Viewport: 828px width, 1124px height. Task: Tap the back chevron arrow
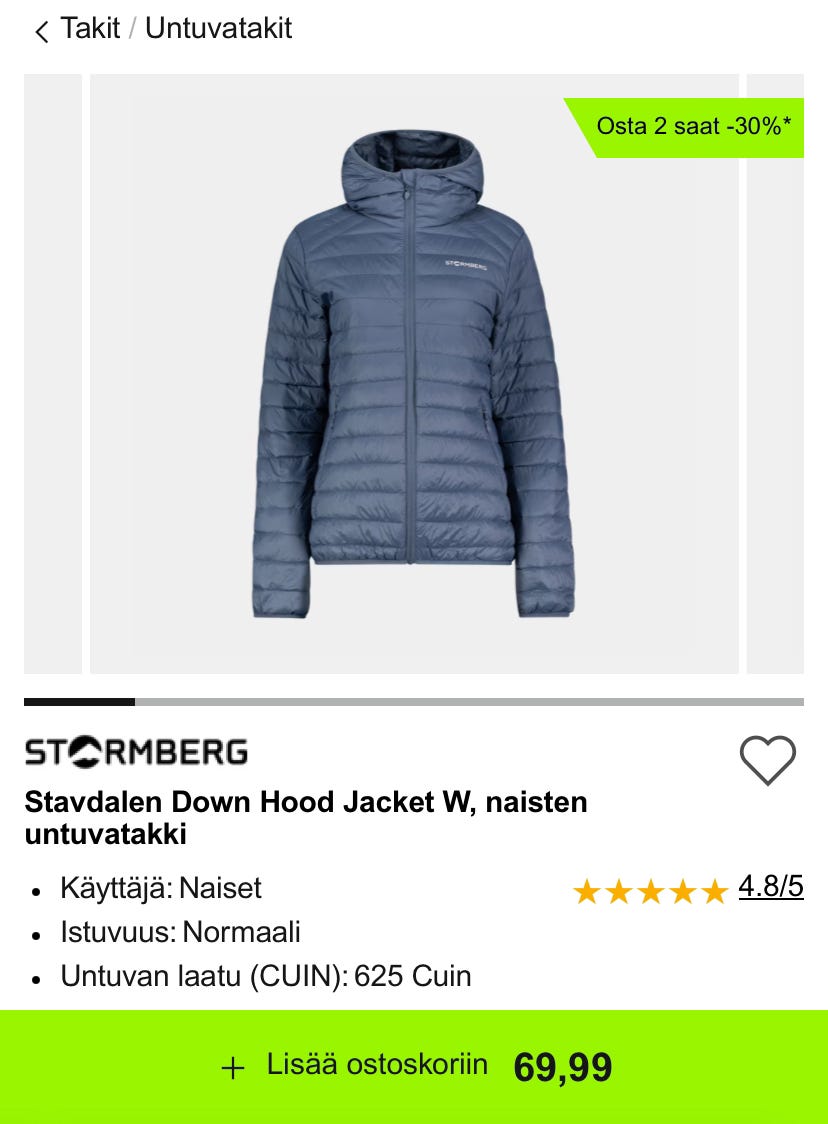point(42,31)
